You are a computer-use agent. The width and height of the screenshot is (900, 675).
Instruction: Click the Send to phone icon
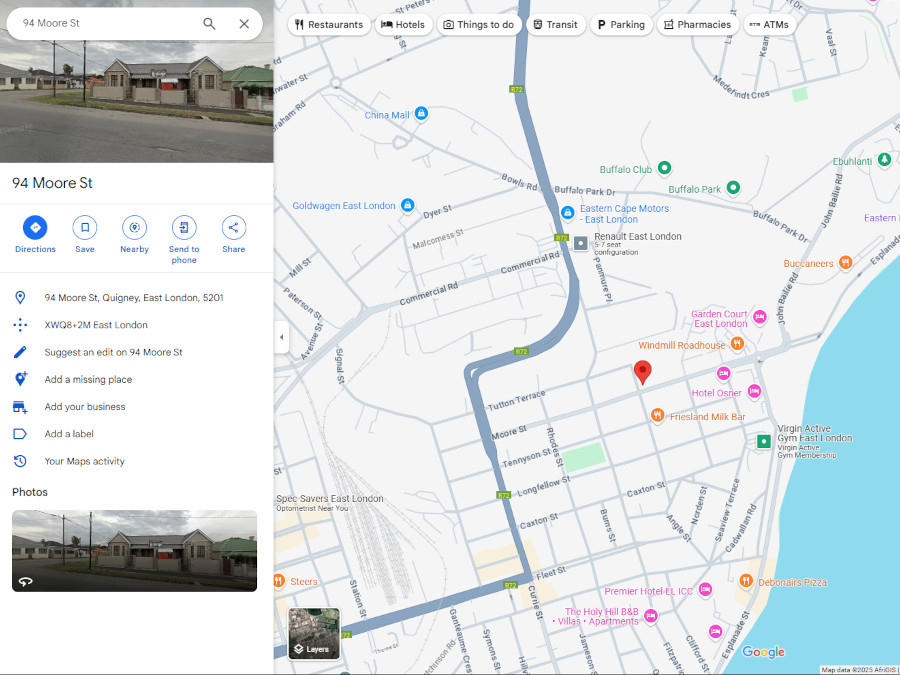click(184, 228)
